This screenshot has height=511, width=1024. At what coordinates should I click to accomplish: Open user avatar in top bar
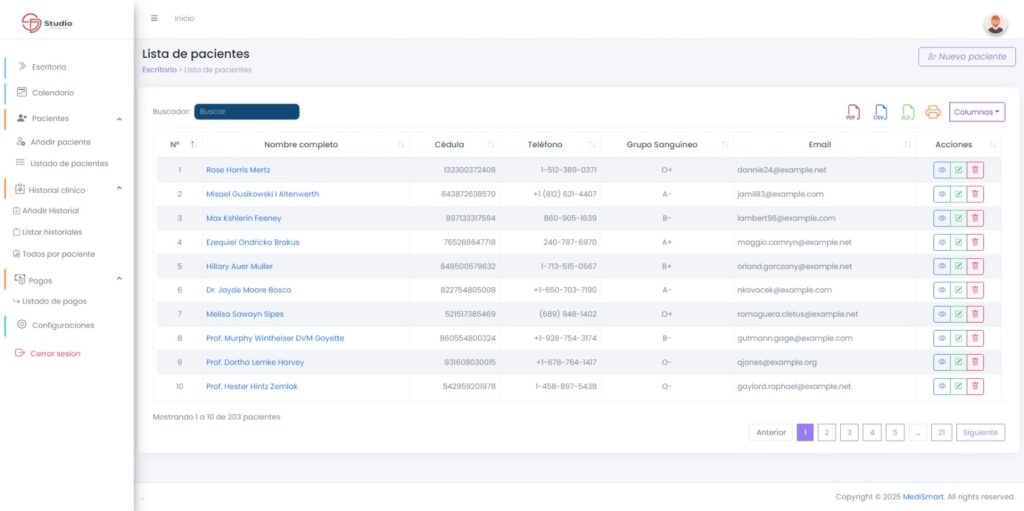click(x=995, y=24)
